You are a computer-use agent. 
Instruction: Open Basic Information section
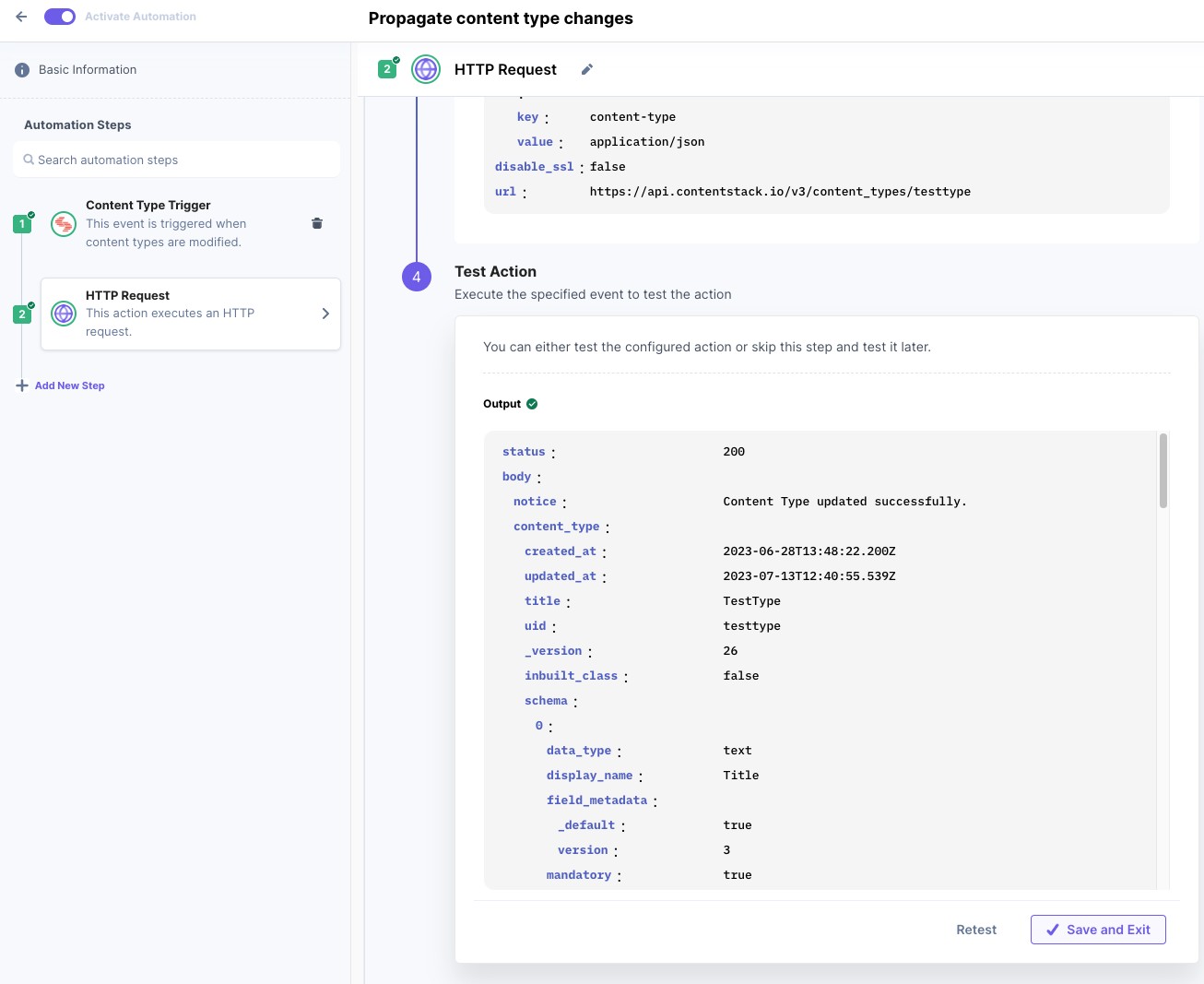coord(88,70)
